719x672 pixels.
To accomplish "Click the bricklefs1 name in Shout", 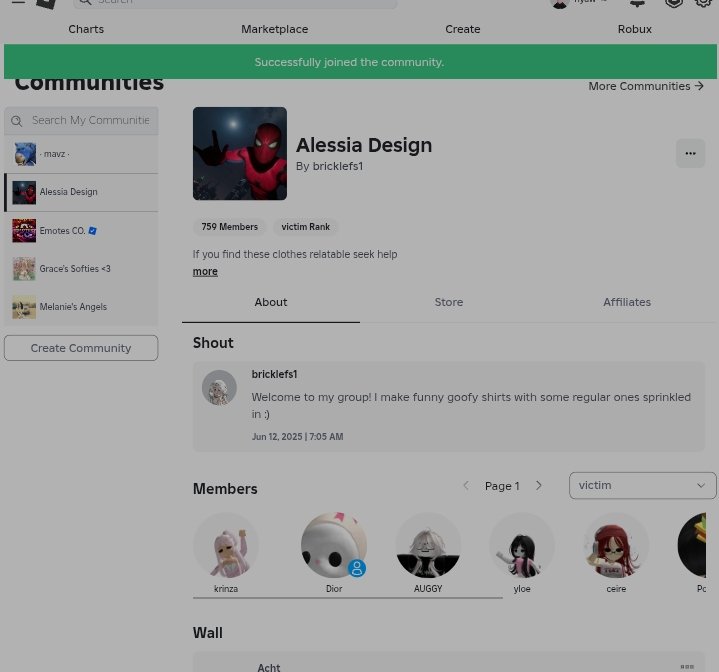I will (x=274, y=374).
